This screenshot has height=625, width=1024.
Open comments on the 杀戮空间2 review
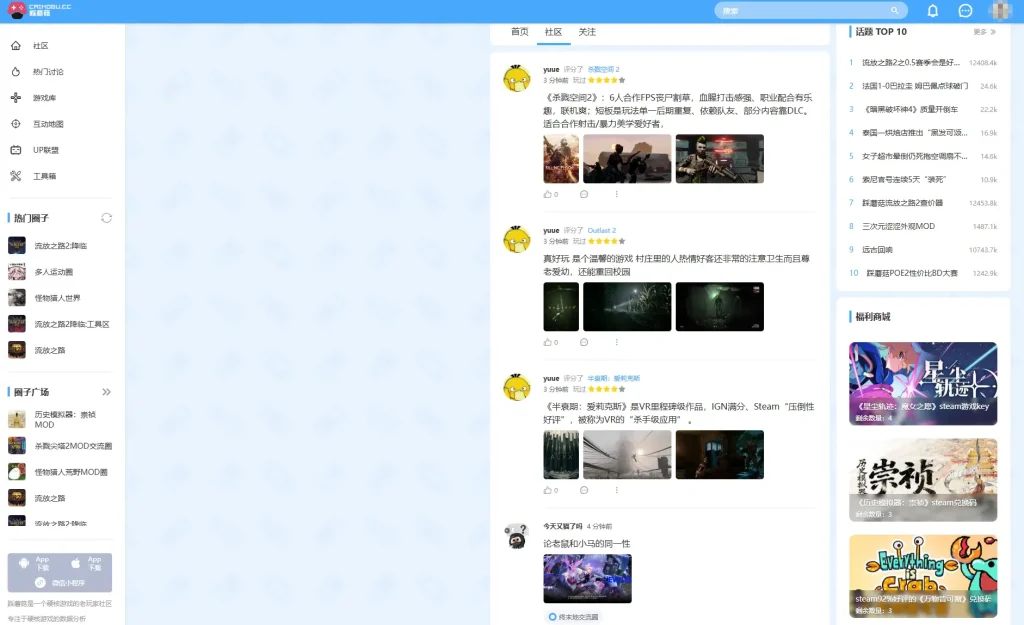tap(584, 194)
